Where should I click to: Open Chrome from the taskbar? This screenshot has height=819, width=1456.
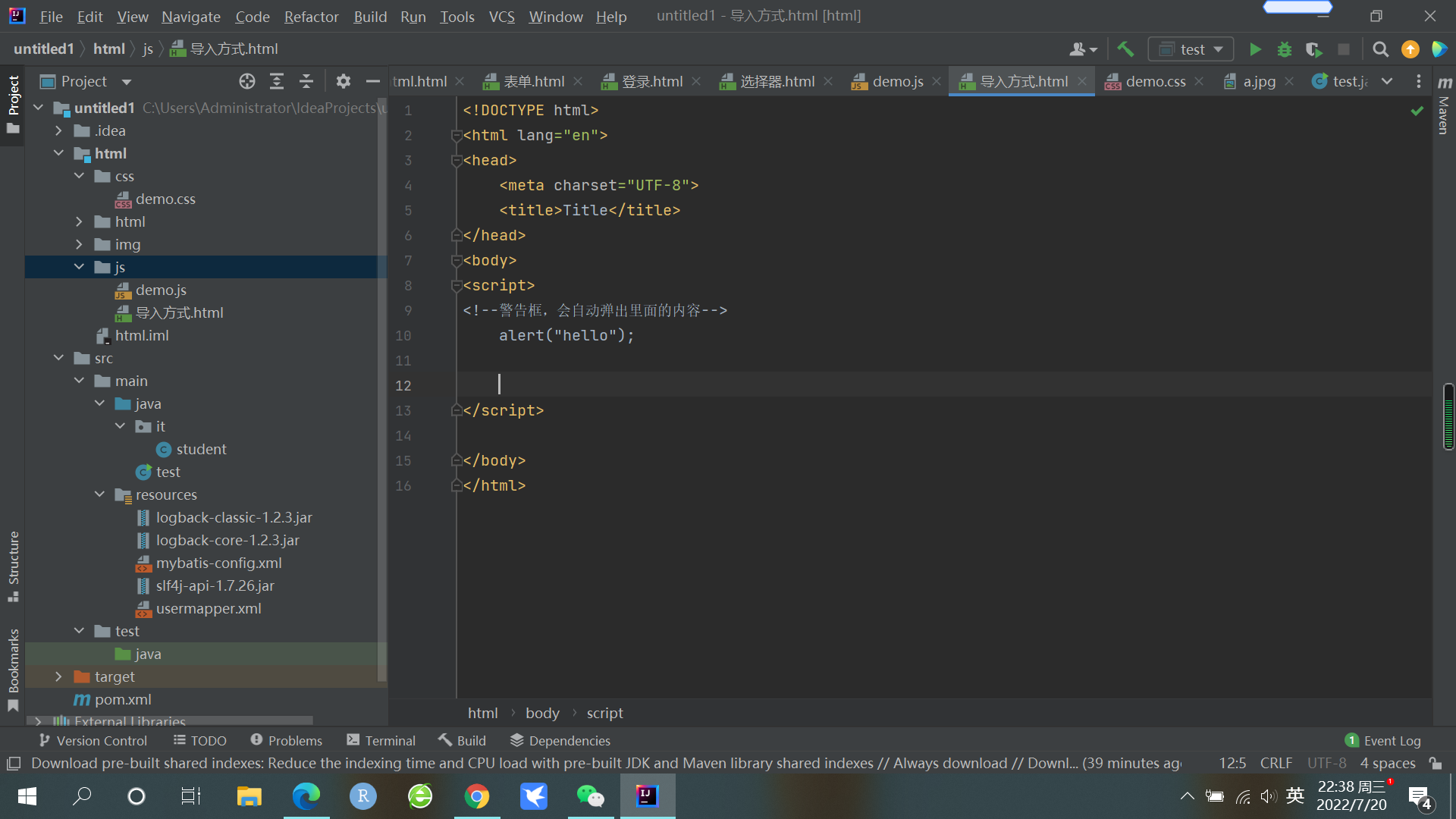click(477, 796)
